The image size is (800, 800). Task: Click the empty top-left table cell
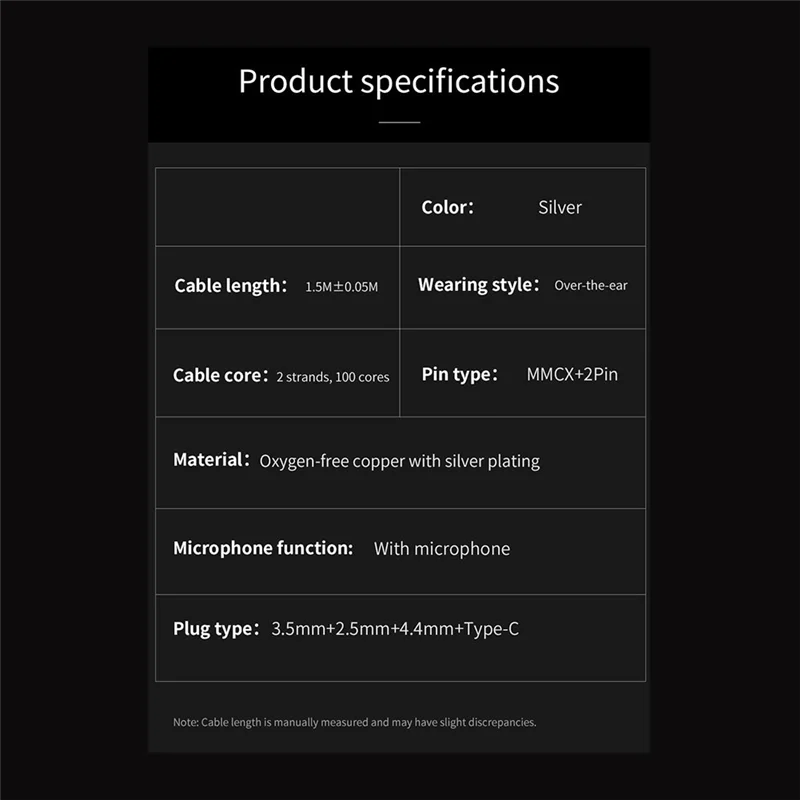point(277,207)
